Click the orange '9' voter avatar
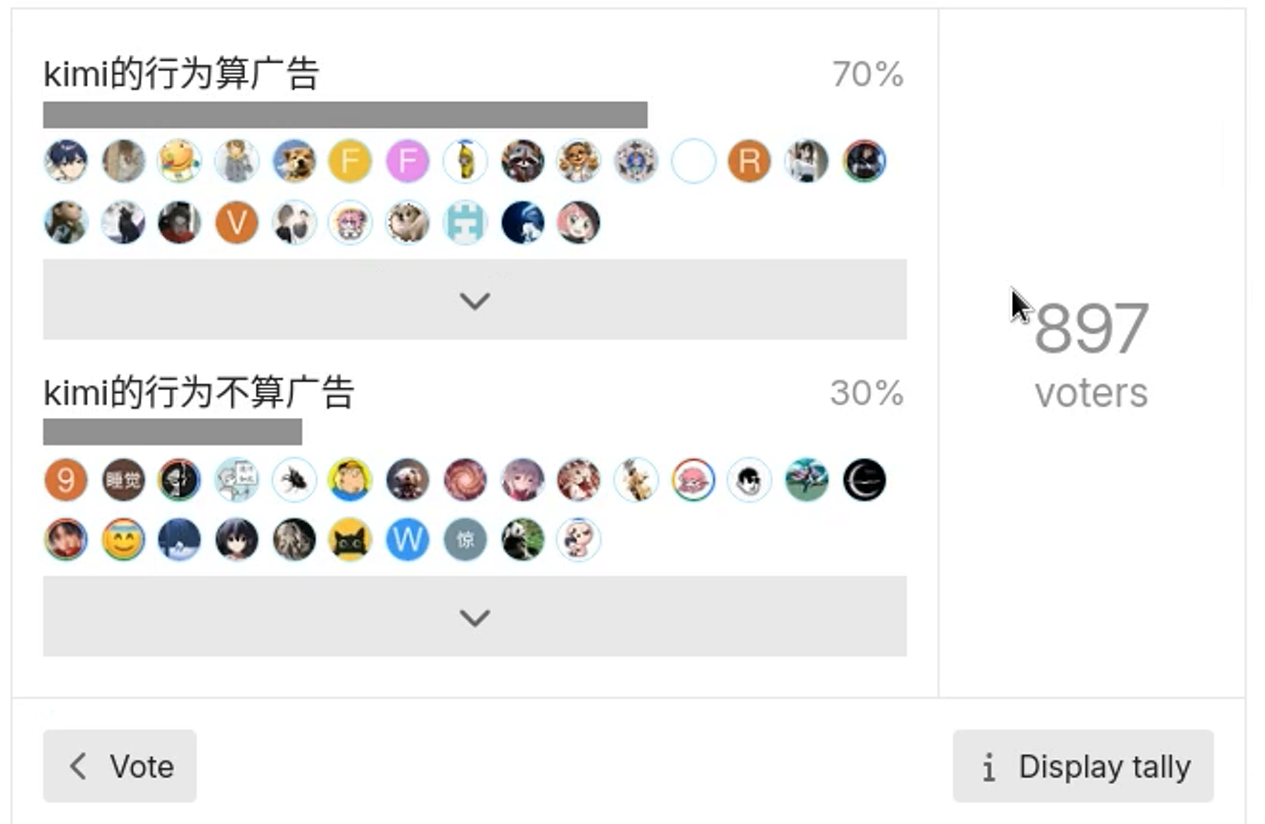This screenshot has width=1265, height=824. point(66,480)
